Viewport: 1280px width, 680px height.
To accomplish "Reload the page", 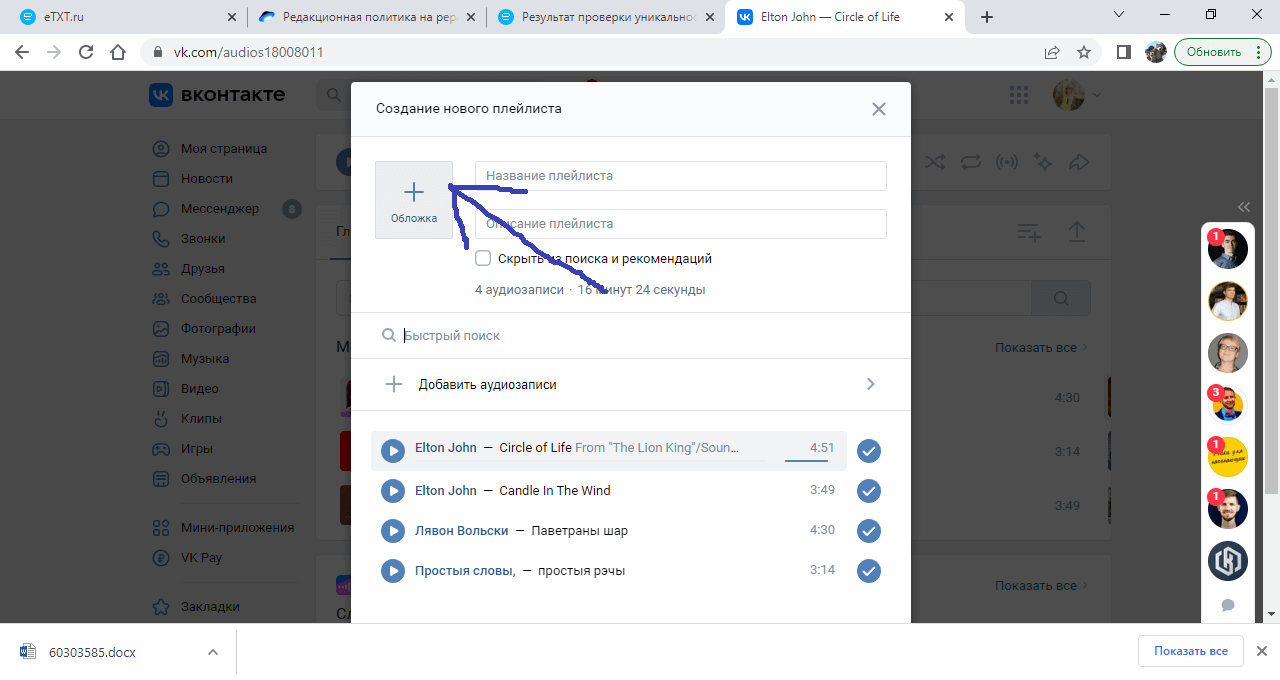I will coord(86,52).
